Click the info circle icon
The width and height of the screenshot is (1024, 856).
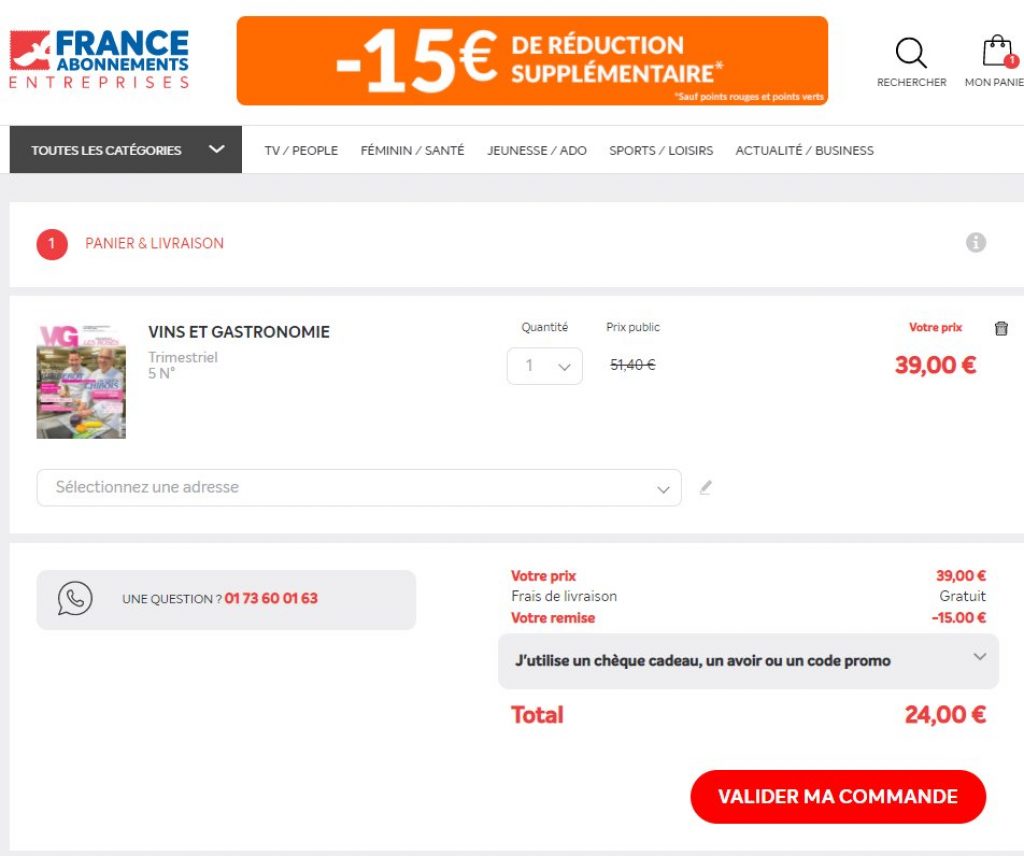[x=976, y=243]
